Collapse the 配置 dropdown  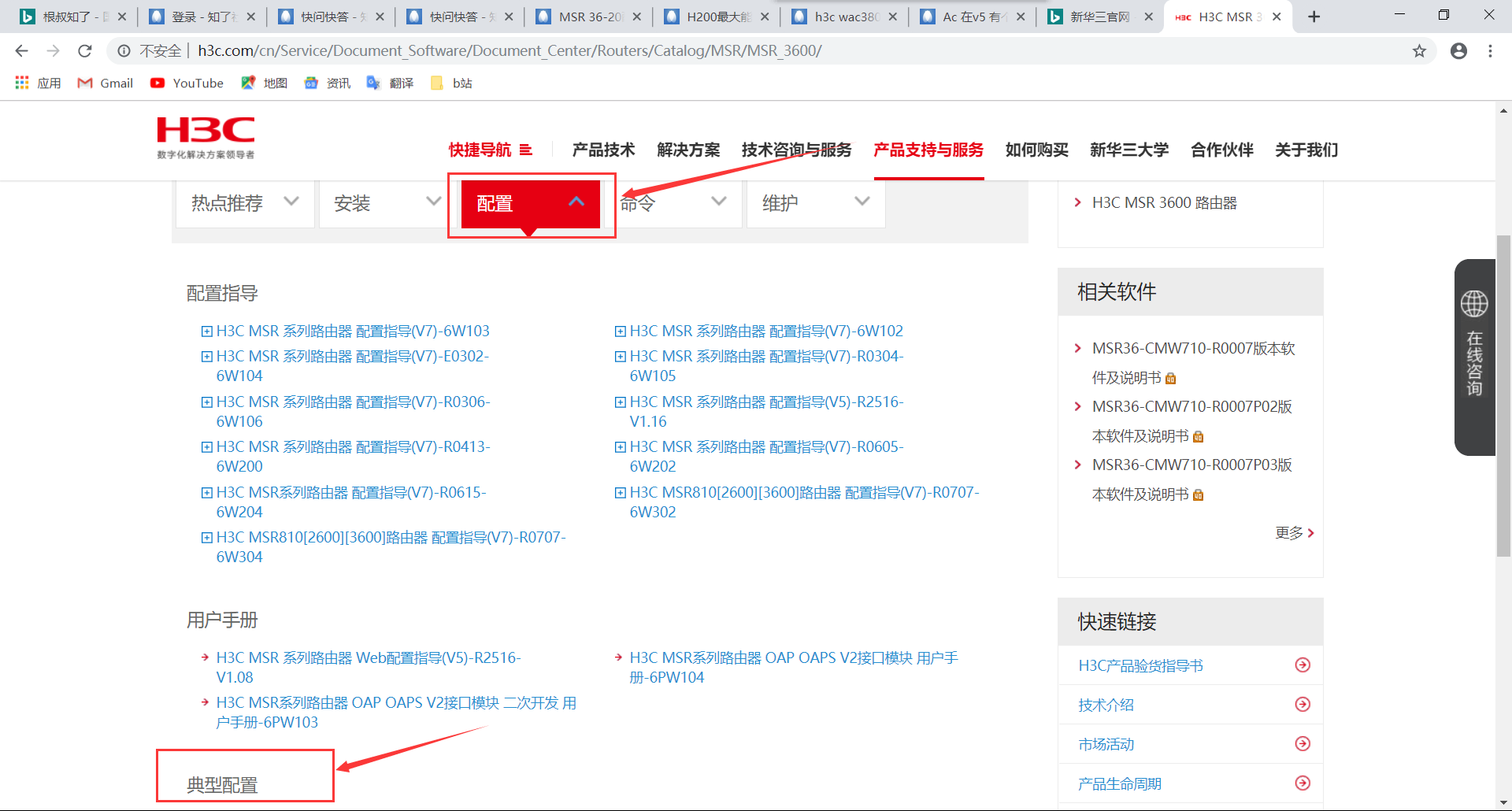pos(531,203)
